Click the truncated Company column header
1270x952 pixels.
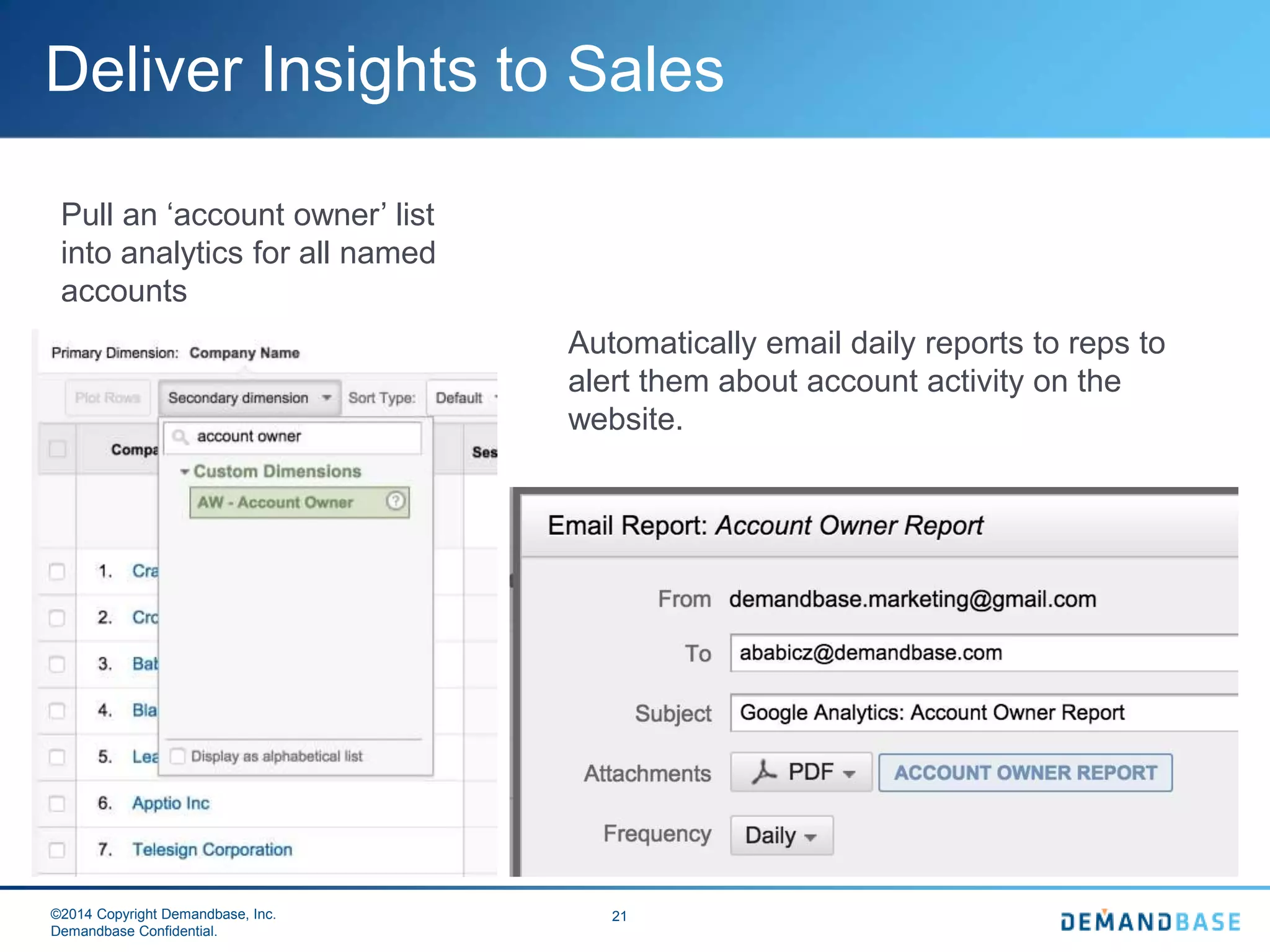pyautogui.click(x=135, y=449)
